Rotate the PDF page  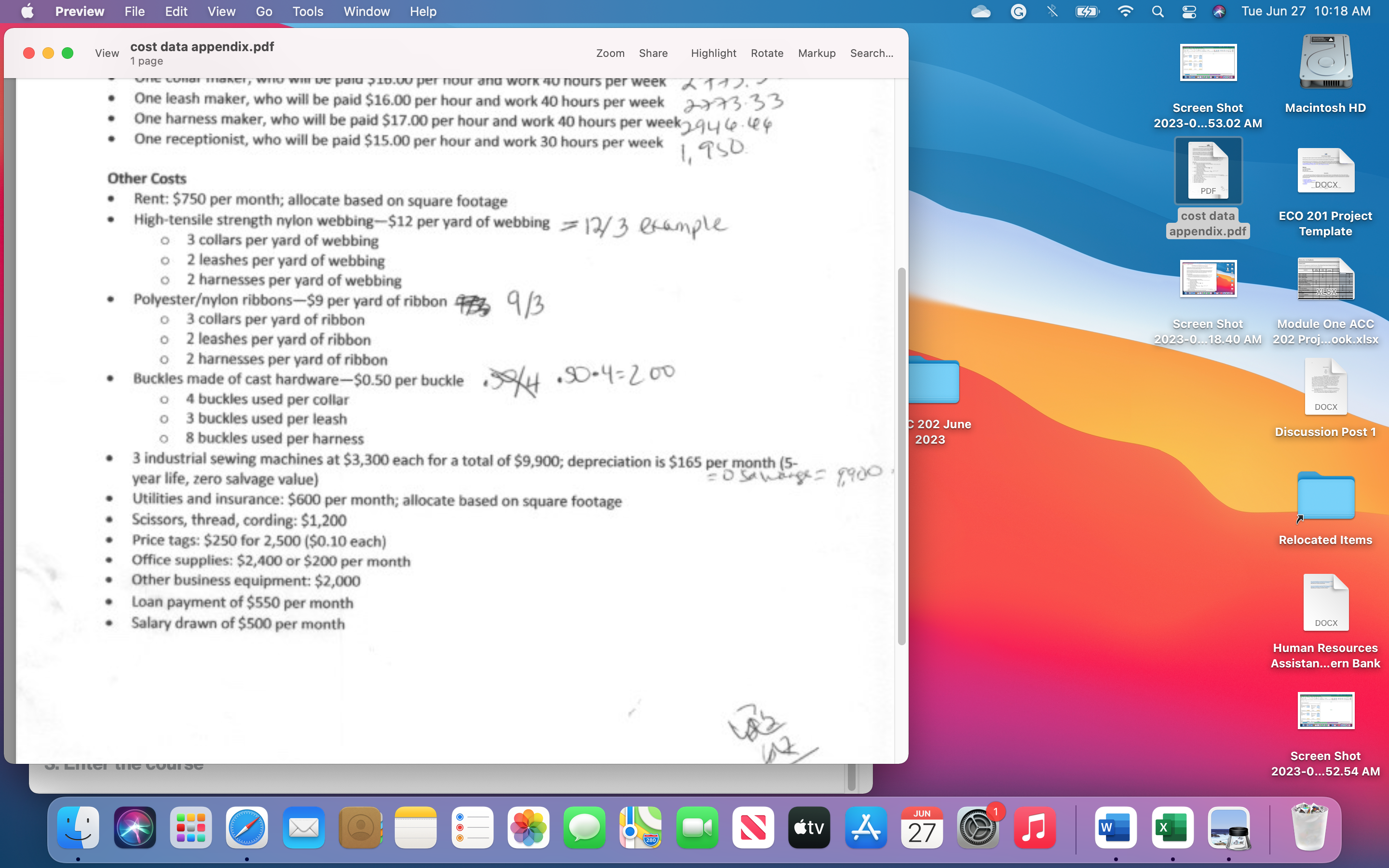(767, 53)
